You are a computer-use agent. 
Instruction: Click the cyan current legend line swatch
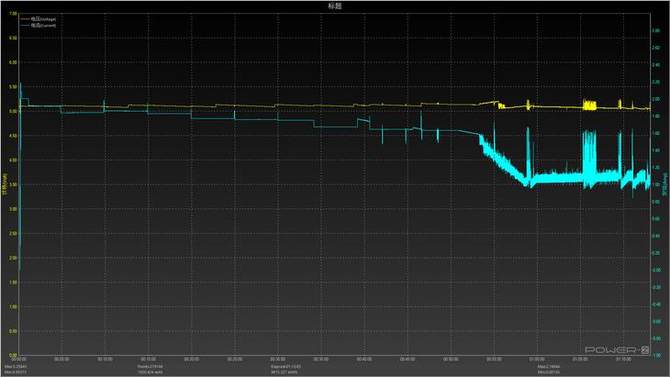(25, 25)
